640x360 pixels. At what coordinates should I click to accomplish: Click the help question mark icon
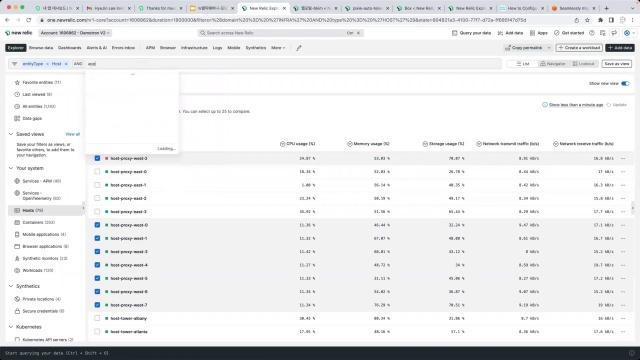click(592, 33)
